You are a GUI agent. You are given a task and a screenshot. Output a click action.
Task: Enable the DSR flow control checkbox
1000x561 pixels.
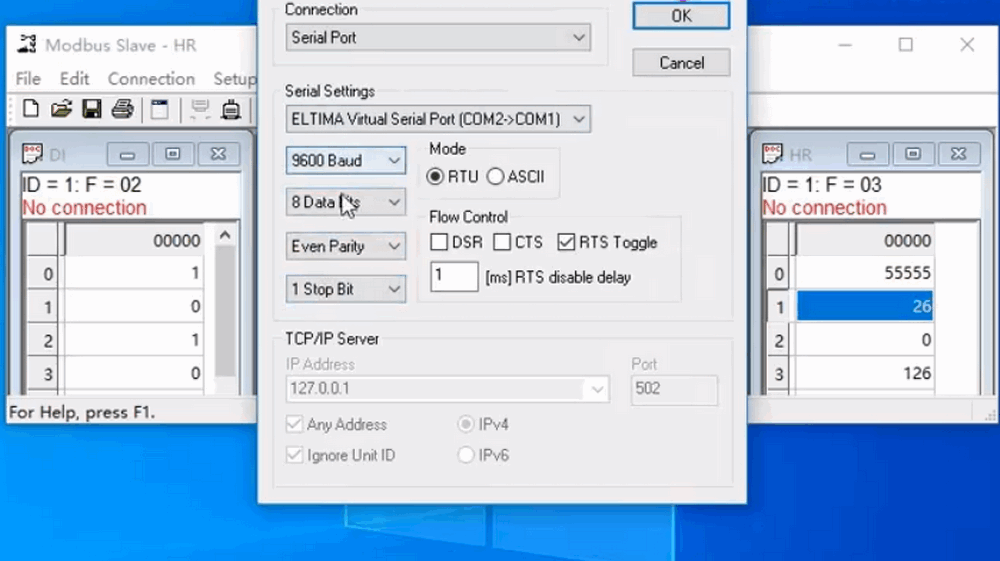439,242
